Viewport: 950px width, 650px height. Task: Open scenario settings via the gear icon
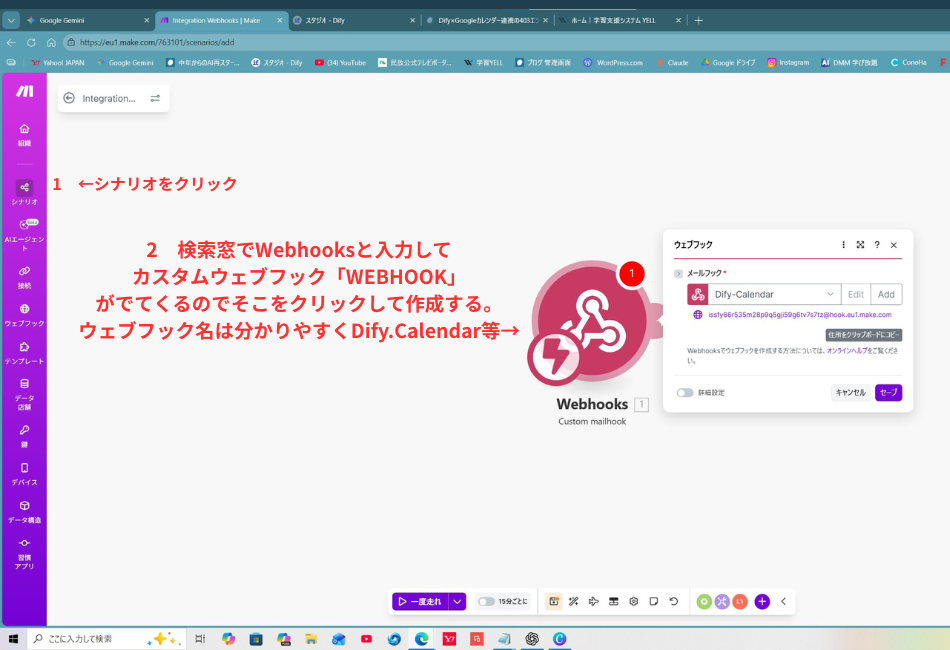tap(632, 601)
